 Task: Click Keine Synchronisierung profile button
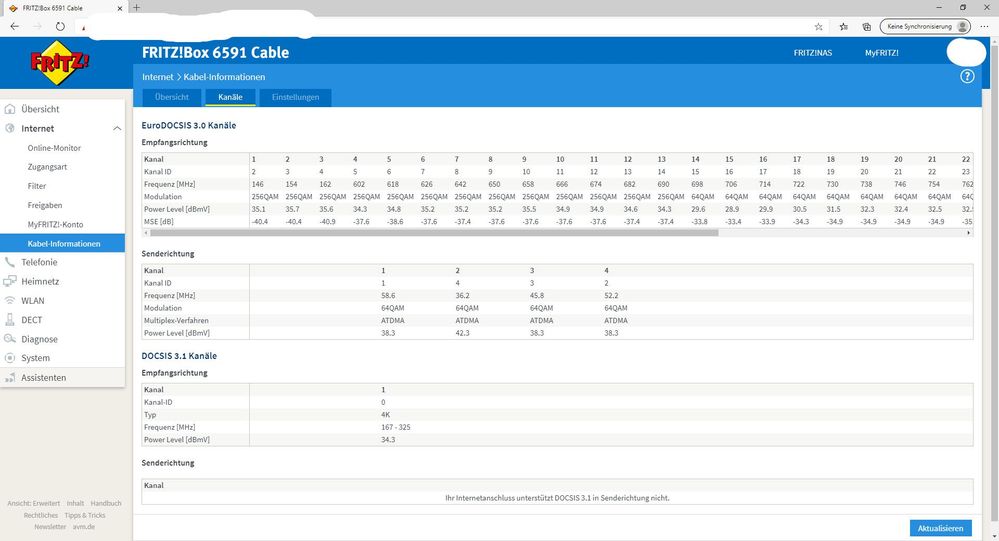(x=926, y=27)
